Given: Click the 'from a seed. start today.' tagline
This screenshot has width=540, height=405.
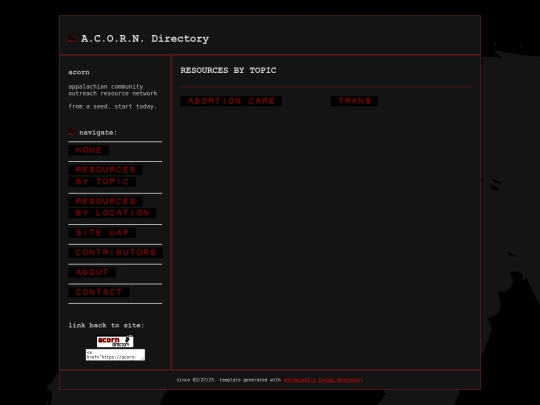Looking at the screenshot, I should [x=113, y=107].
